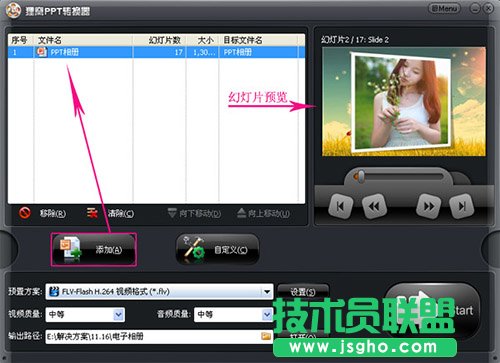
Task: Click the slide count value 17
Action: tap(178, 52)
